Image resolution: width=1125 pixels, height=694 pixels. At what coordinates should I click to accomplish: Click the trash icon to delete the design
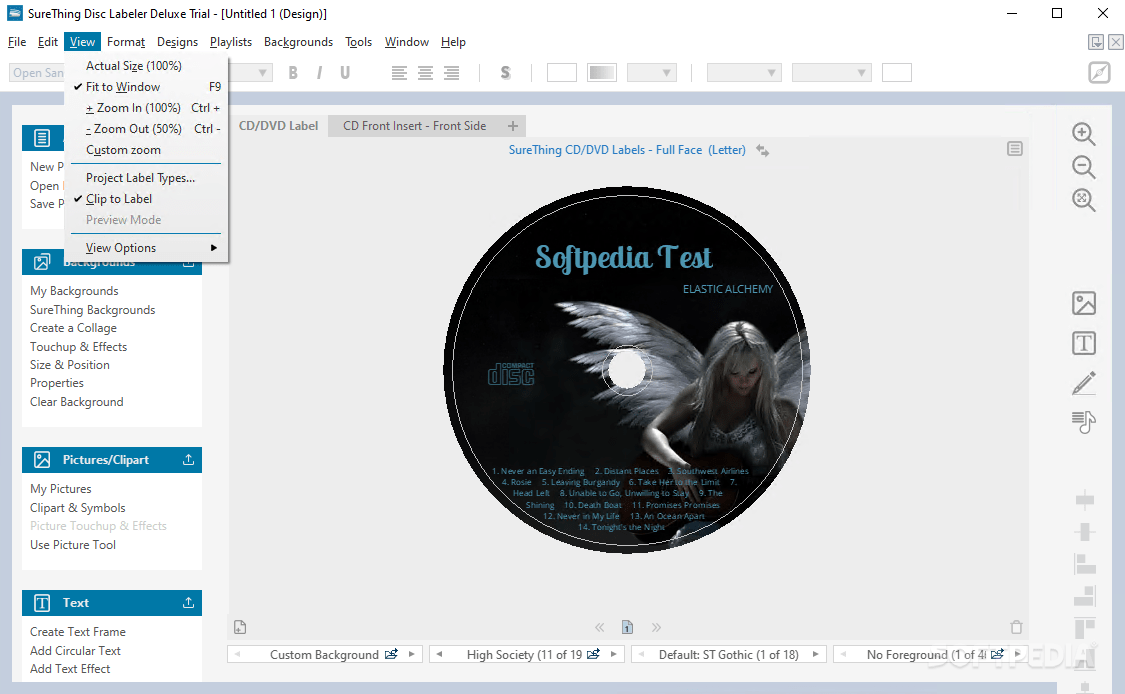coord(1016,626)
